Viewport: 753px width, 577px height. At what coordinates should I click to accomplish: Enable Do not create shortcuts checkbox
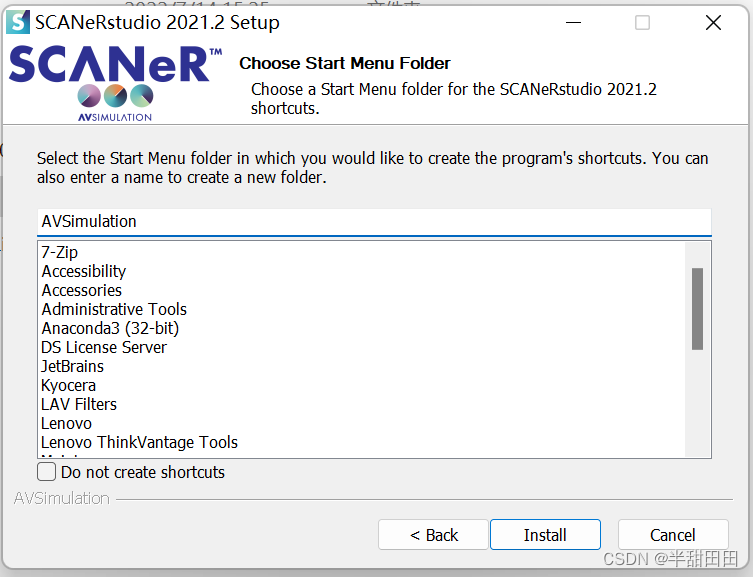pyautogui.click(x=47, y=472)
